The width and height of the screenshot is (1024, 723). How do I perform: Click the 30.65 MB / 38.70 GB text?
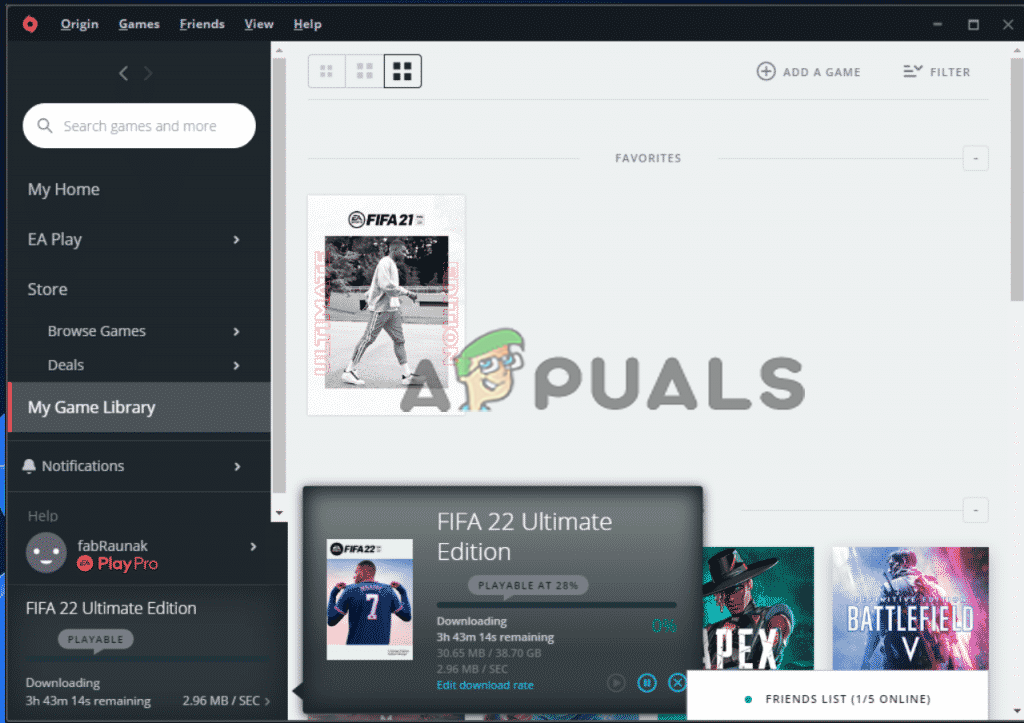[x=489, y=653]
